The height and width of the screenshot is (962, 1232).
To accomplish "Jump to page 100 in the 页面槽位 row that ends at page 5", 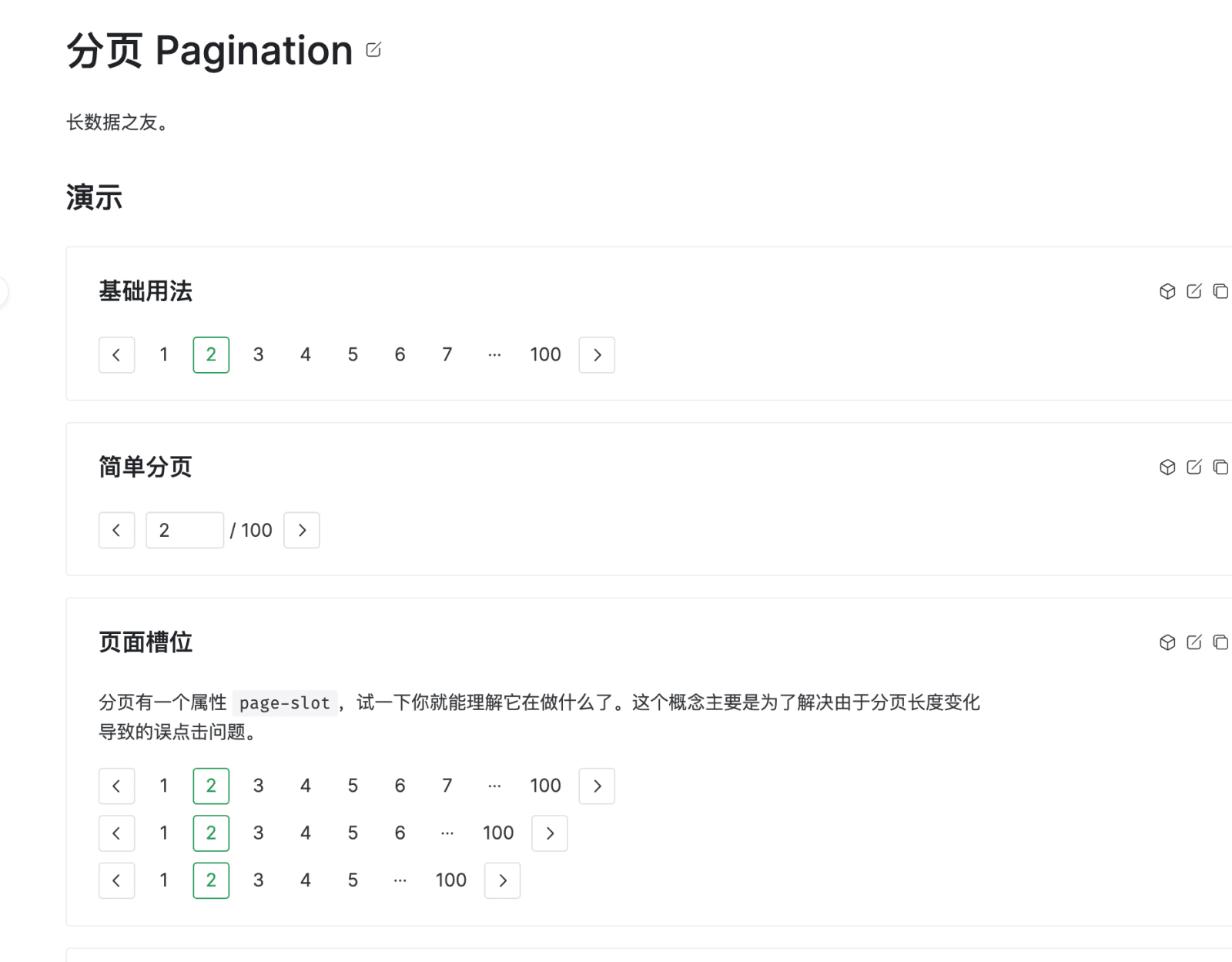I will click(451, 880).
